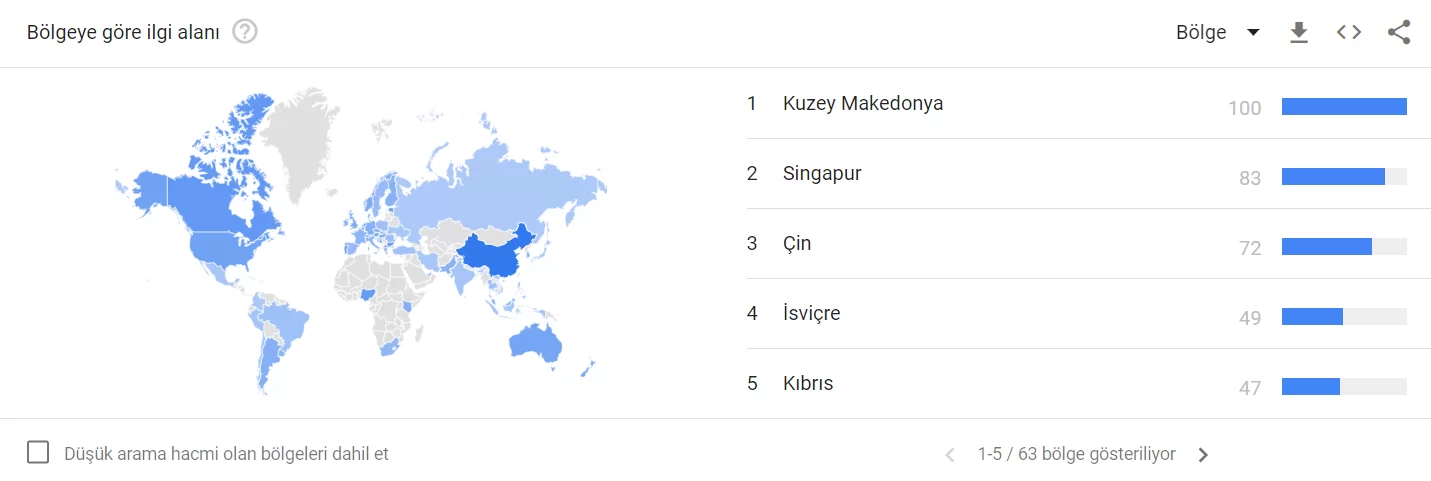Open Kıbrıs region details
The width and height of the screenshot is (1431, 481).
pyautogui.click(x=808, y=383)
